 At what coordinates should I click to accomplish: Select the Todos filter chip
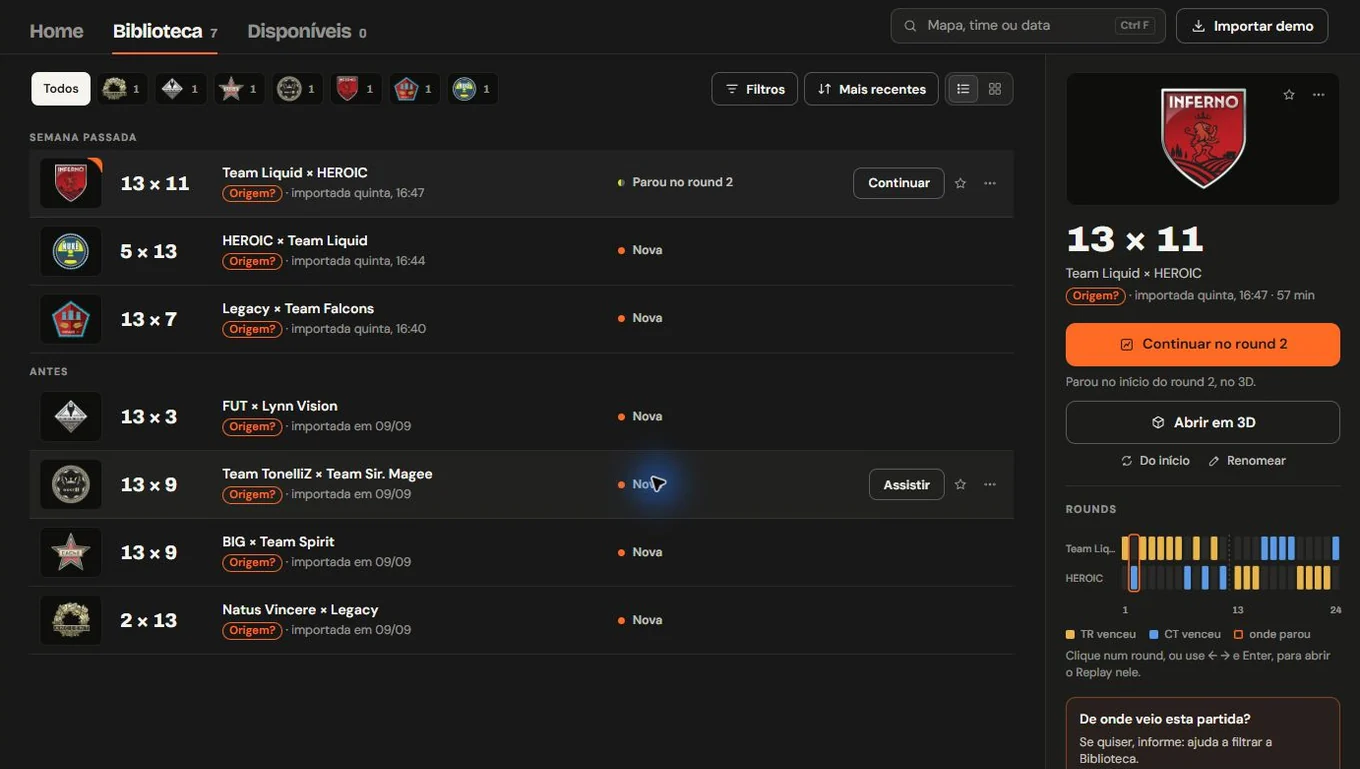[x=61, y=89]
